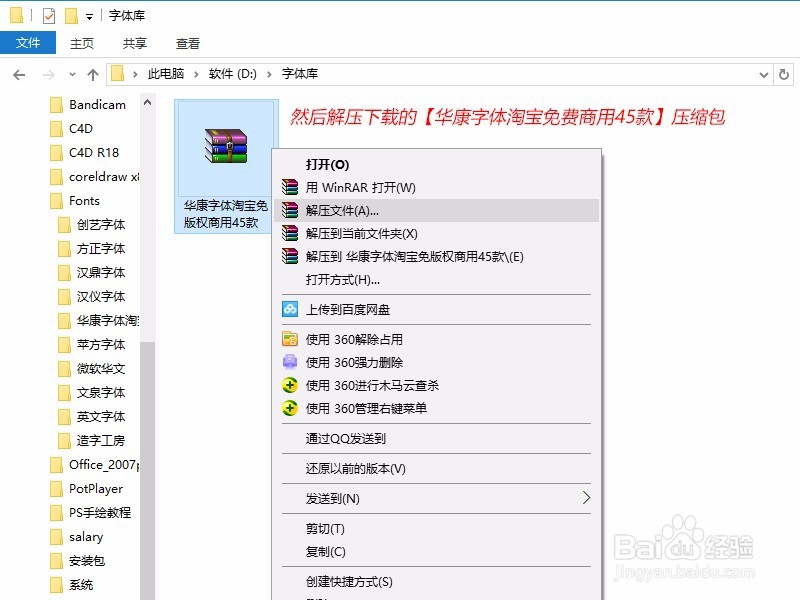Click the sidebar vertical scrollbar thumb

pyautogui.click(x=147, y=469)
